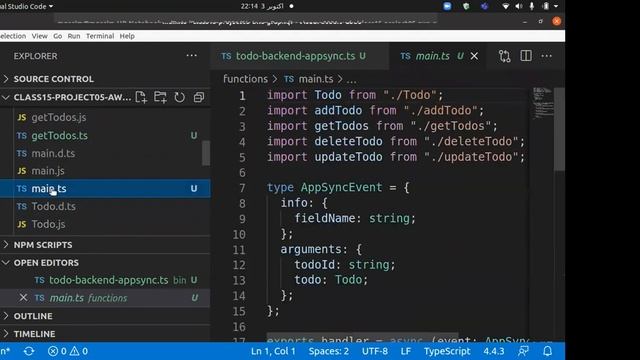The width and height of the screenshot is (640, 360).
Task: Click the battery indicator in top bar
Action: 546,6
